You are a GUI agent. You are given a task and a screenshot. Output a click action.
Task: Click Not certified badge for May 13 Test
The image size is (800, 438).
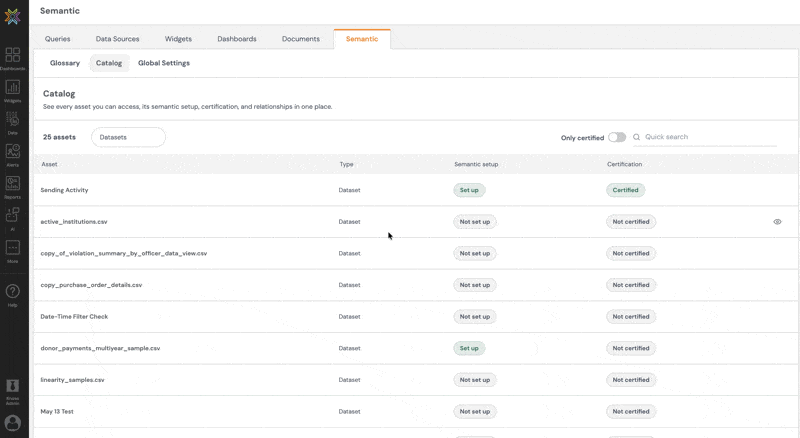[631, 411]
